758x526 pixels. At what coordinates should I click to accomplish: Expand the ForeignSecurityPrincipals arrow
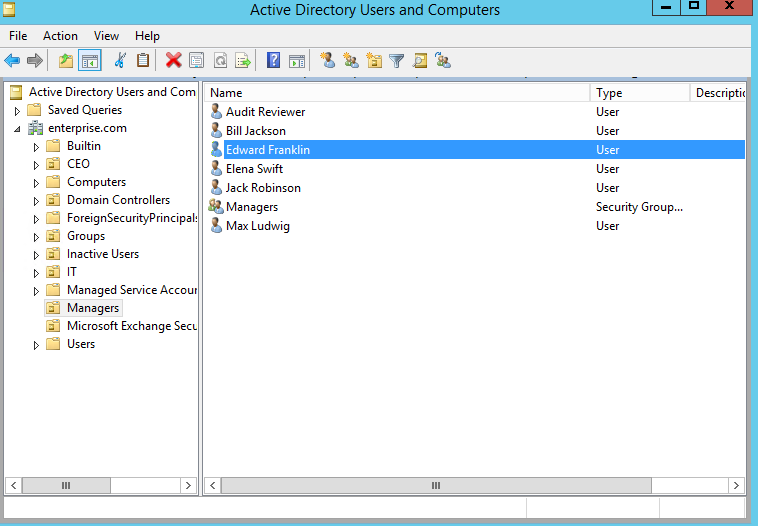(36, 219)
